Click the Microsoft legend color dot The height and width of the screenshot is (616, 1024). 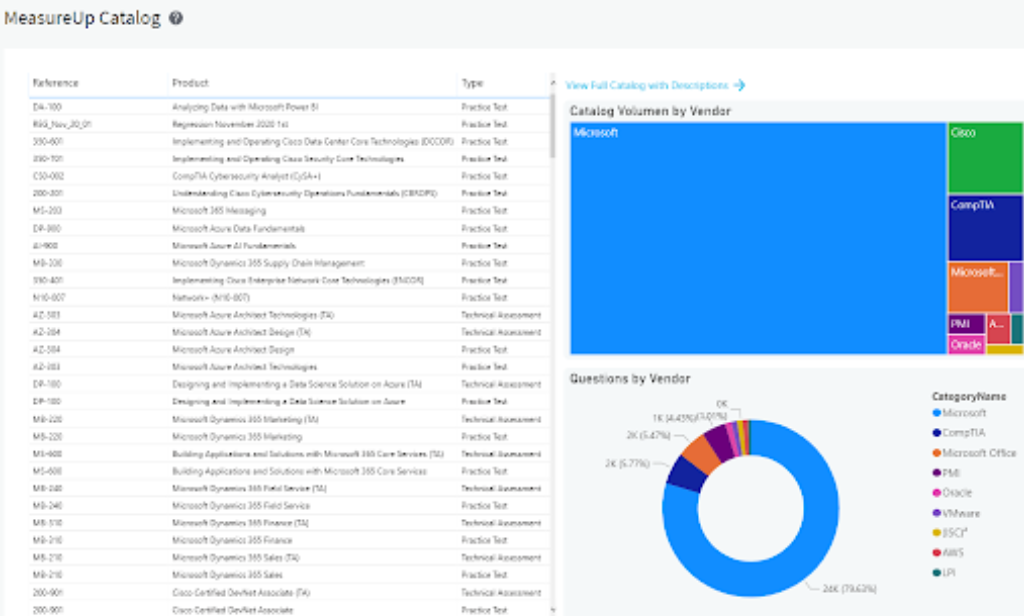(x=936, y=413)
